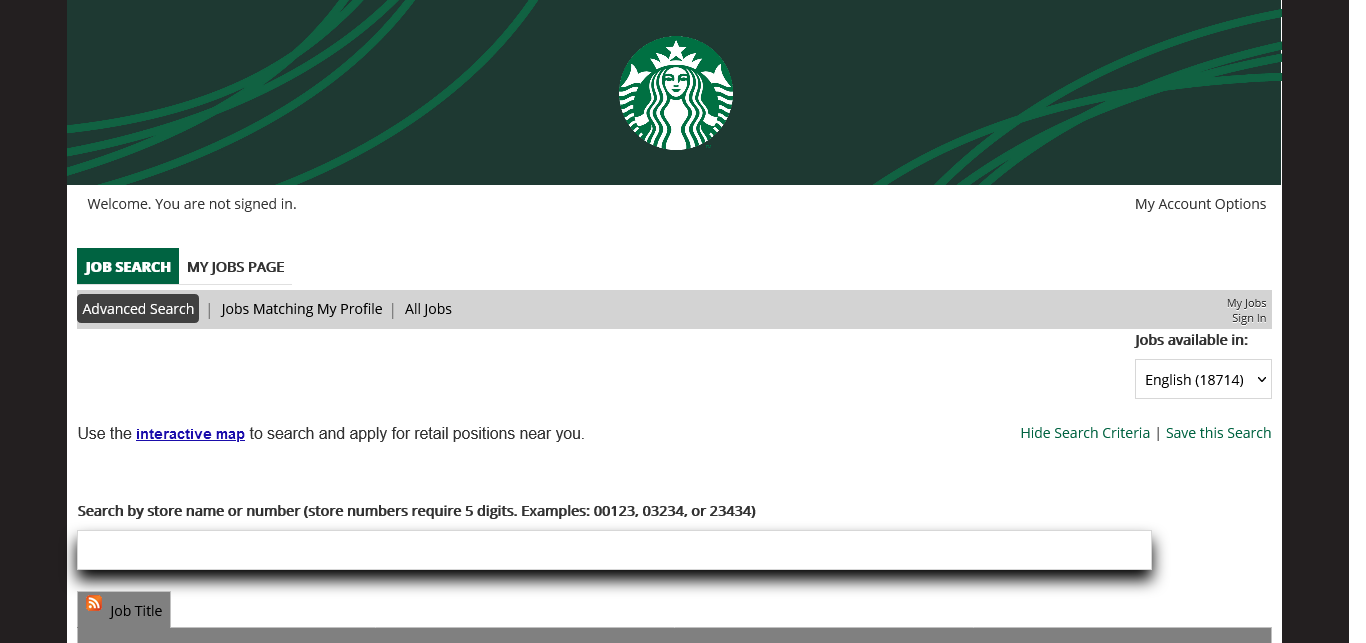Open My Account Options
The height and width of the screenshot is (643, 1366).
tap(1200, 204)
